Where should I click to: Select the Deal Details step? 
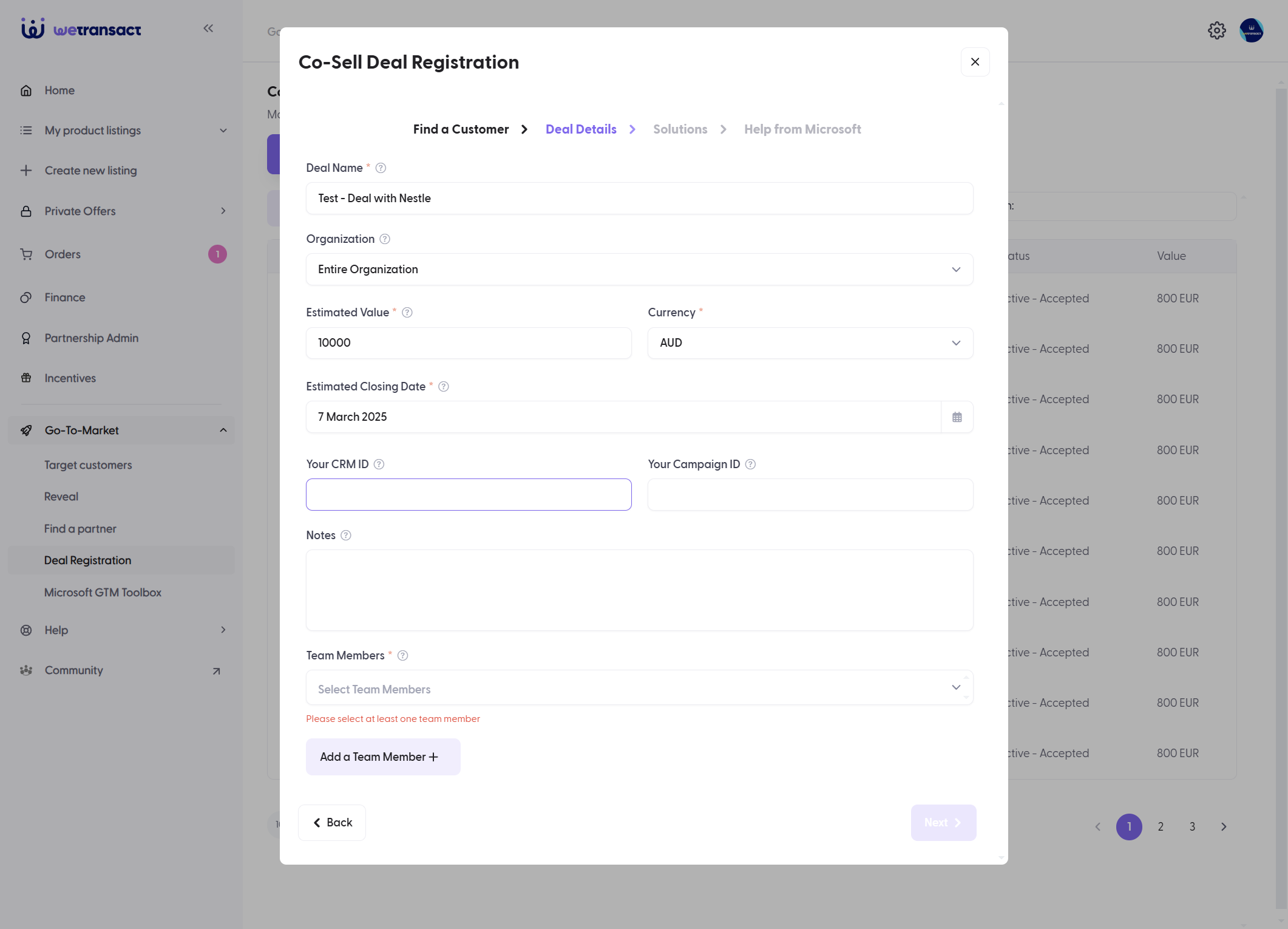pos(581,129)
